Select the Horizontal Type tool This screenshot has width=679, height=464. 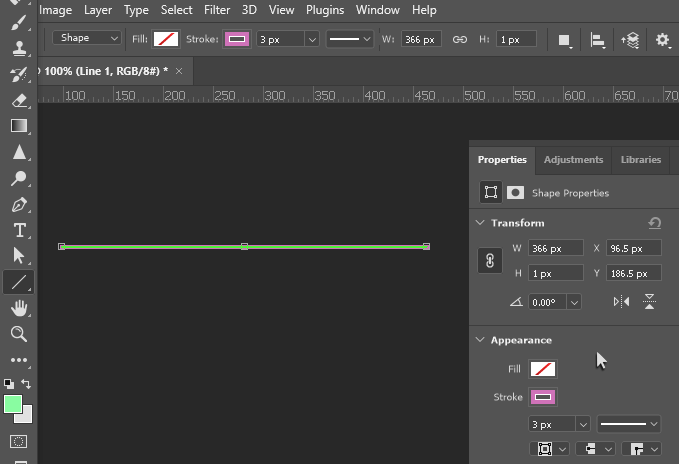point(19,230)
